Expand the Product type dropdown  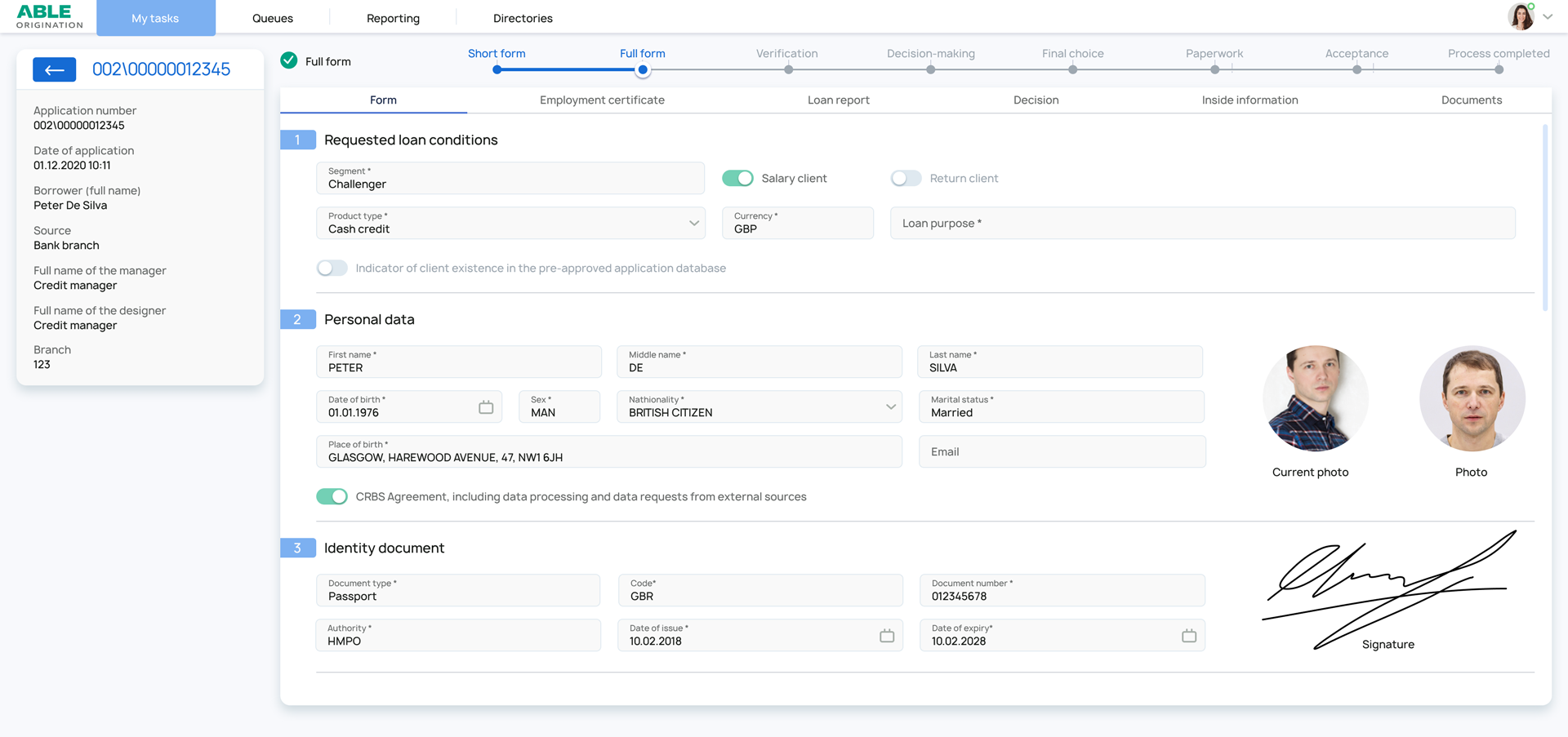(x=693, y=223)
